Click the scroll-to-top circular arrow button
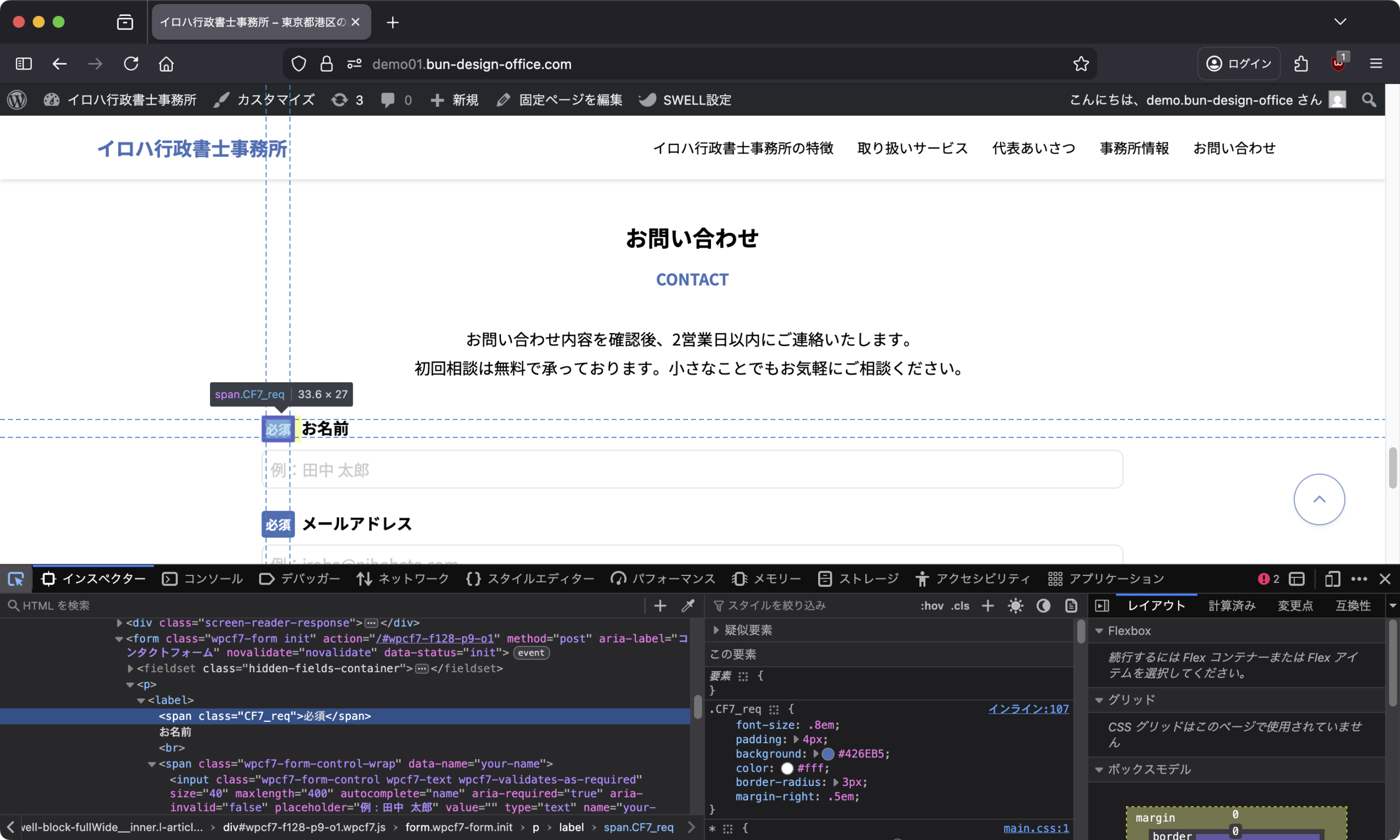The width and height of the screenshot is (1400, 840). click(1319, 499)
